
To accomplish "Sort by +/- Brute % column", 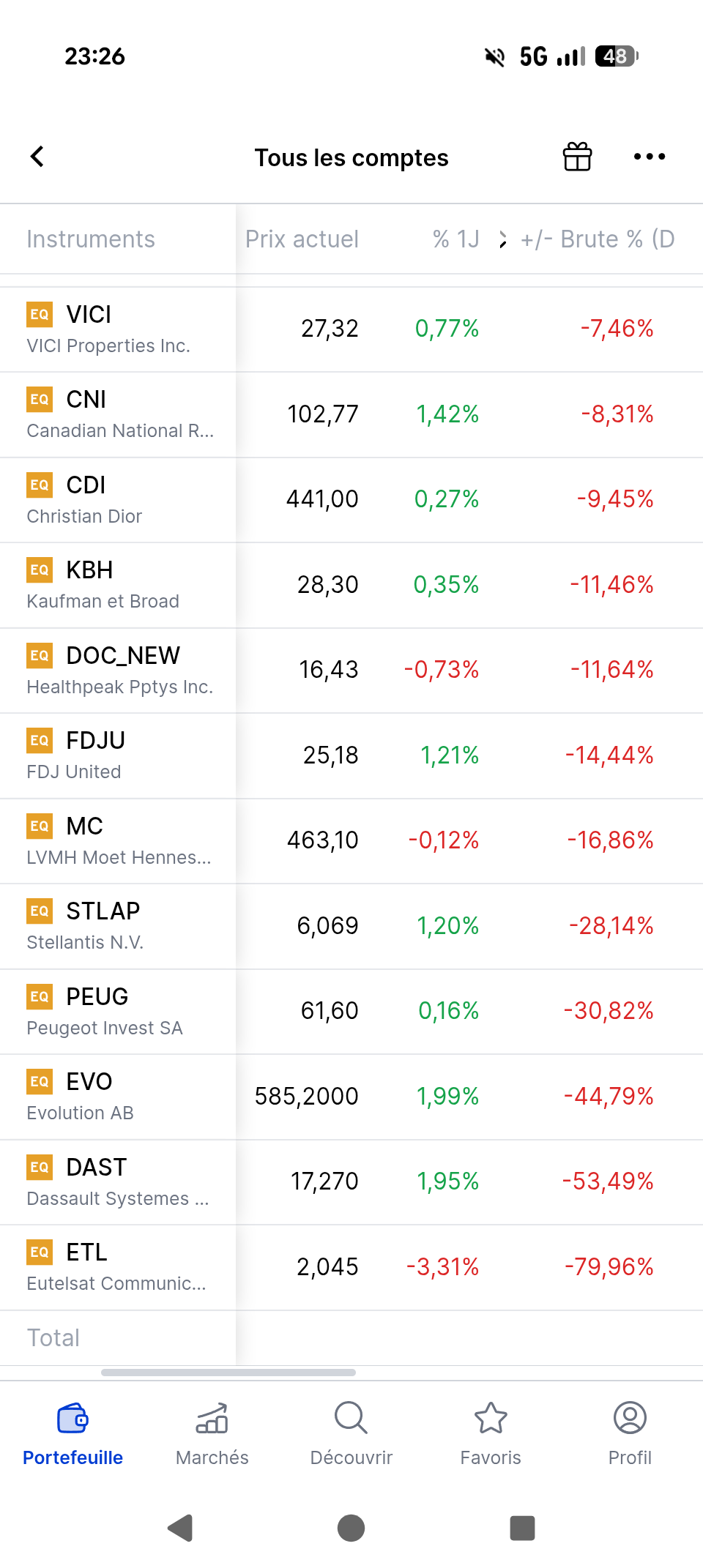I will pos(597,239).
